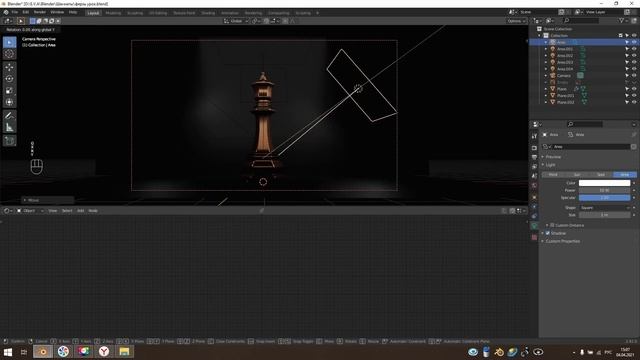Image resolution: width=640 pixels, height=360 pixels.
Task: Select the Annotate pencil tool
Action: pos(9,116)
